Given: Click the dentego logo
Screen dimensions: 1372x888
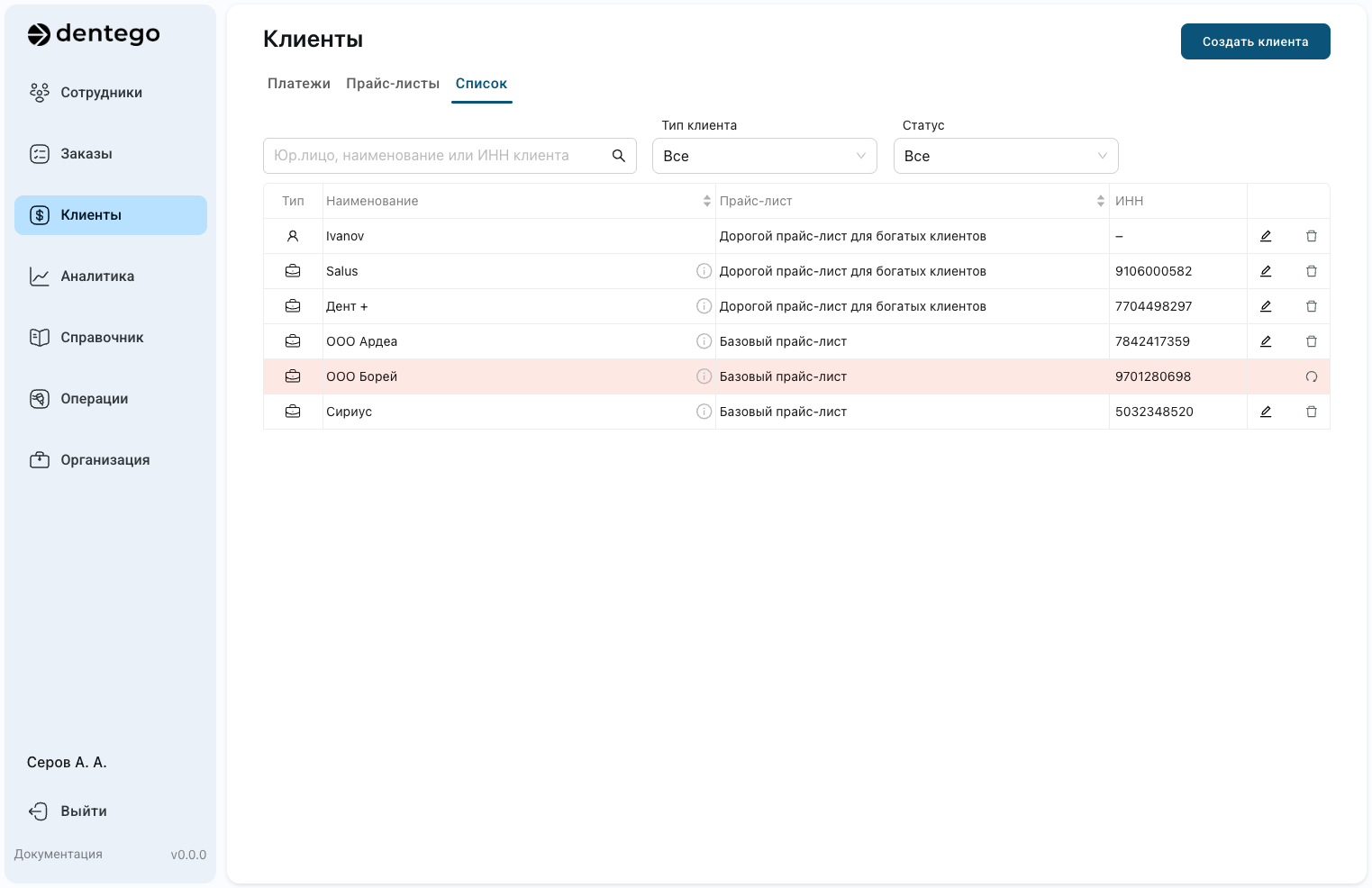Looking at the screenshot, I should coord(94,34).
